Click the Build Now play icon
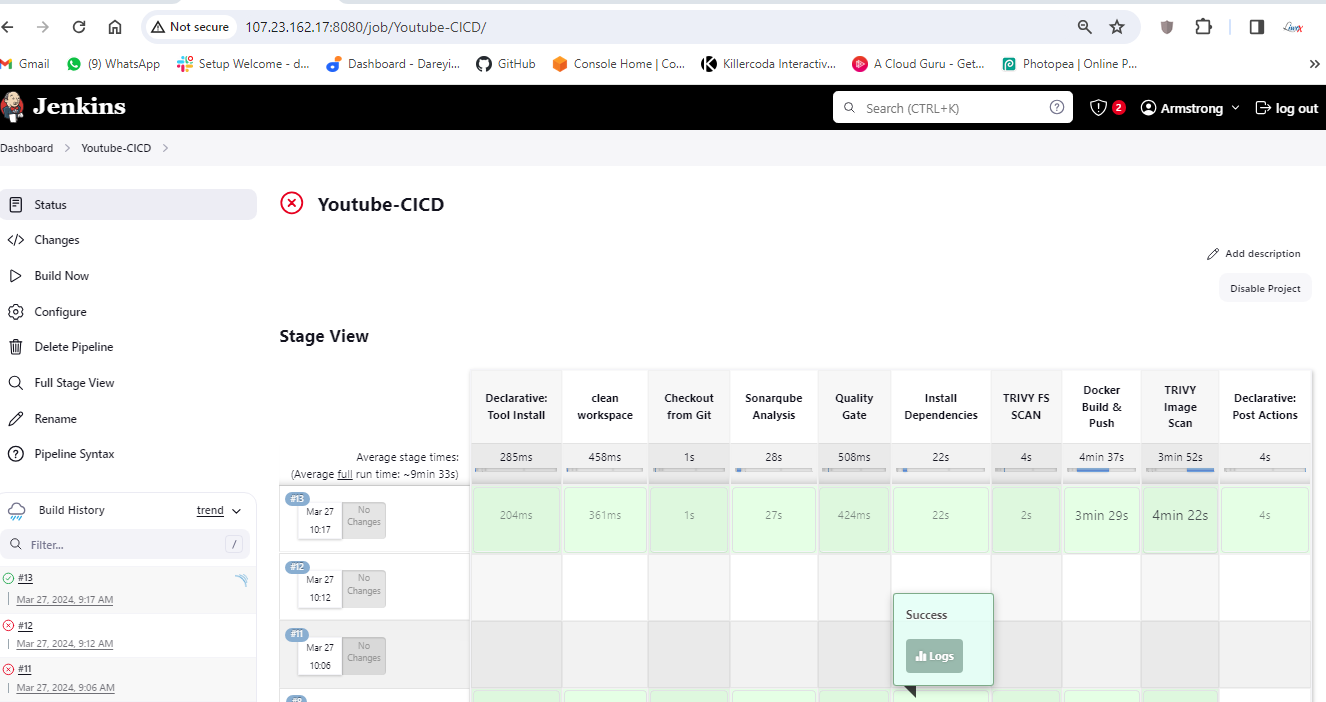The image size is (1326, 702). 15,276
